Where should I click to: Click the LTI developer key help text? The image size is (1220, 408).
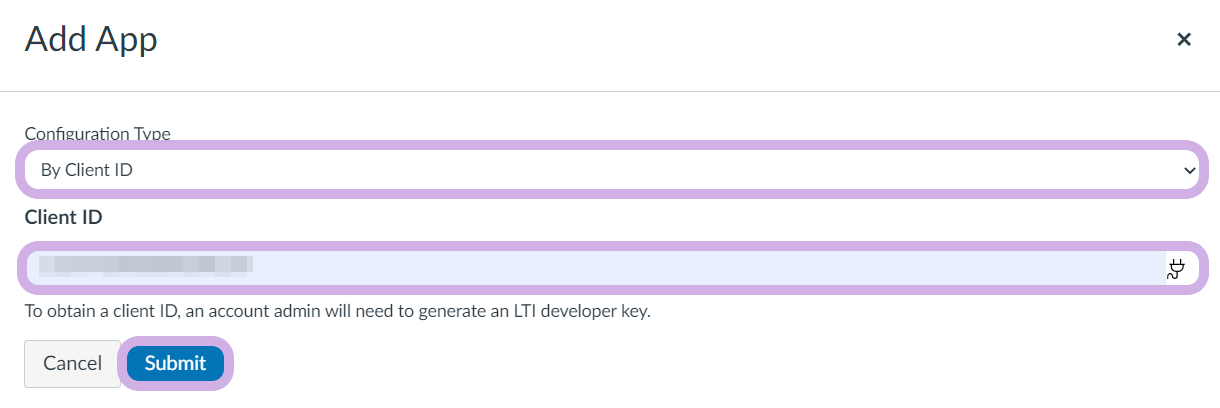point(337,311)
